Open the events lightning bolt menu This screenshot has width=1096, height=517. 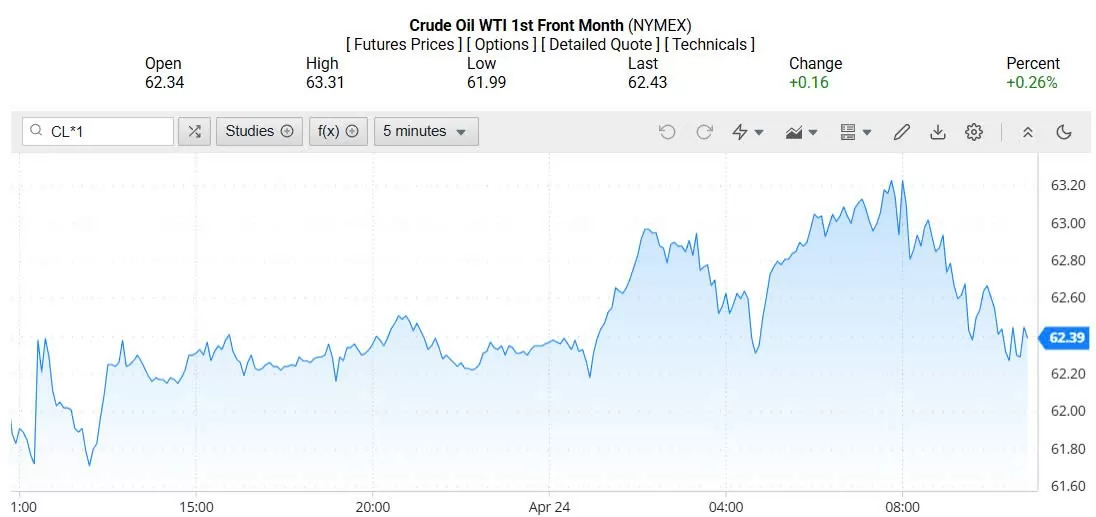click(747, 131)
